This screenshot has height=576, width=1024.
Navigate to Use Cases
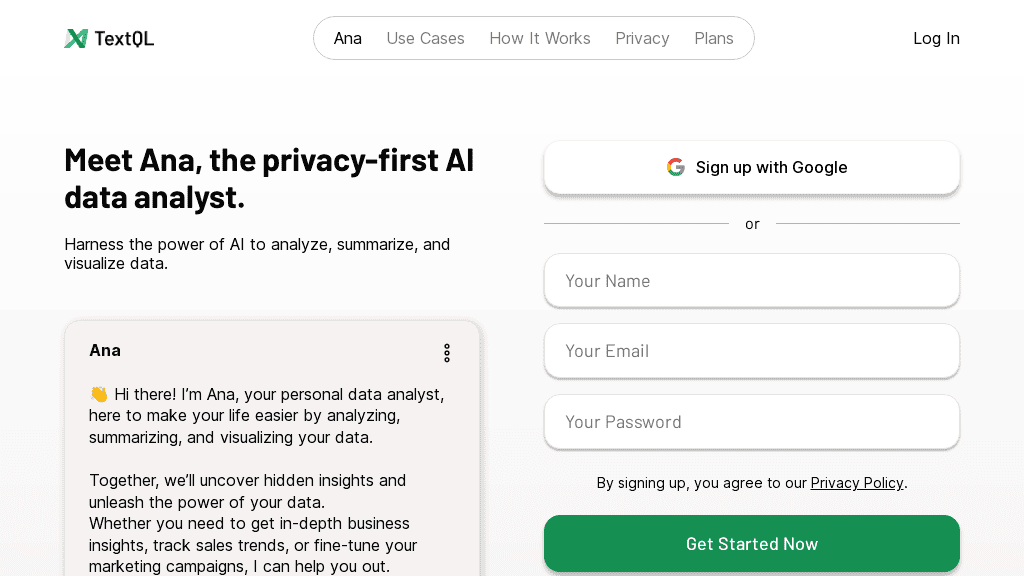(425, 38)
